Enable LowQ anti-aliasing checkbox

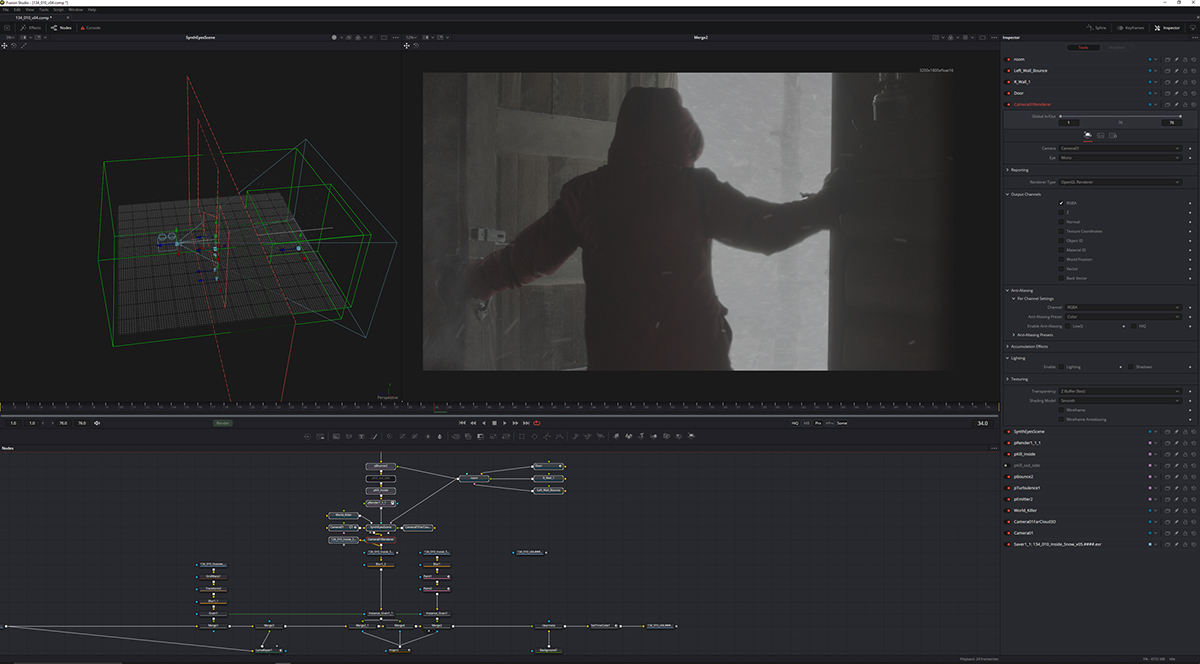1067,326
